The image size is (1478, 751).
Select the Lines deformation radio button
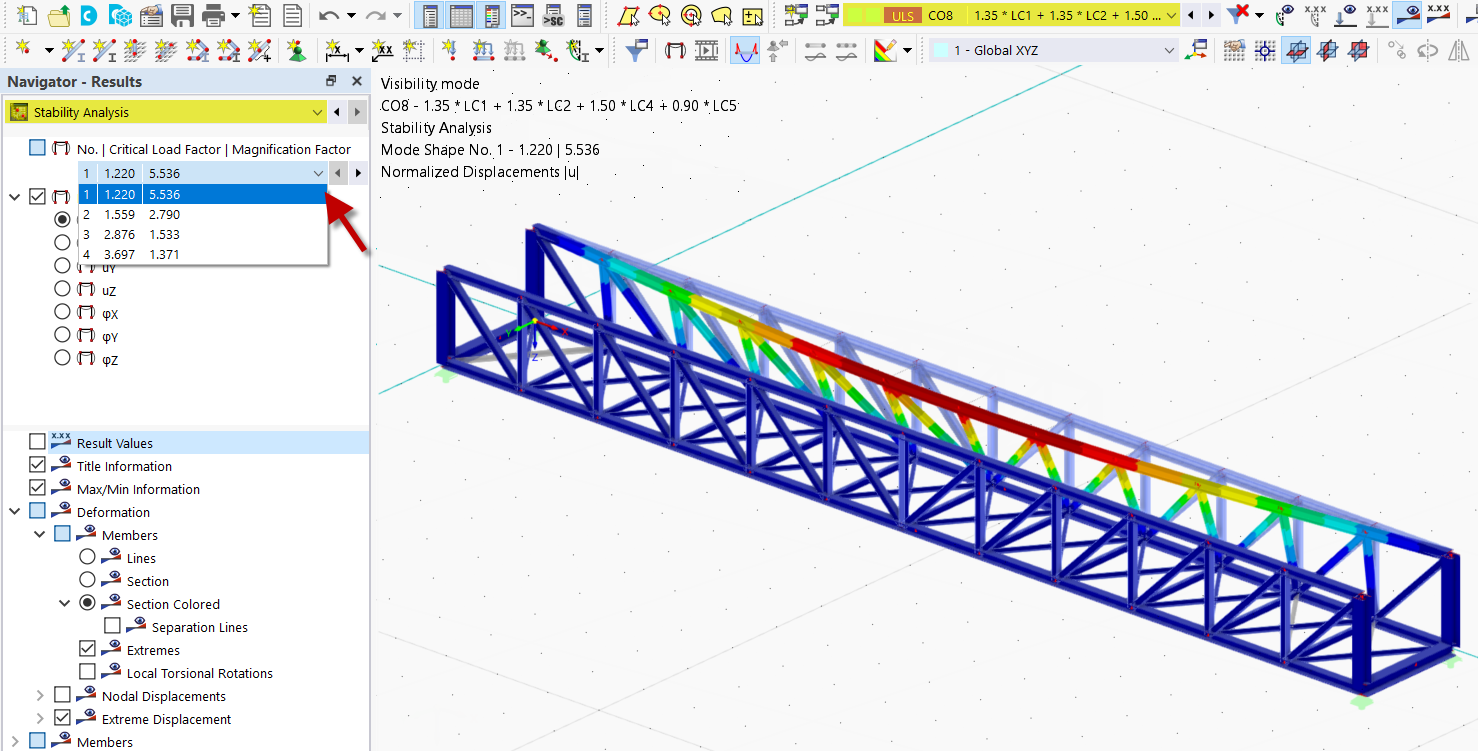pos(87,556)
